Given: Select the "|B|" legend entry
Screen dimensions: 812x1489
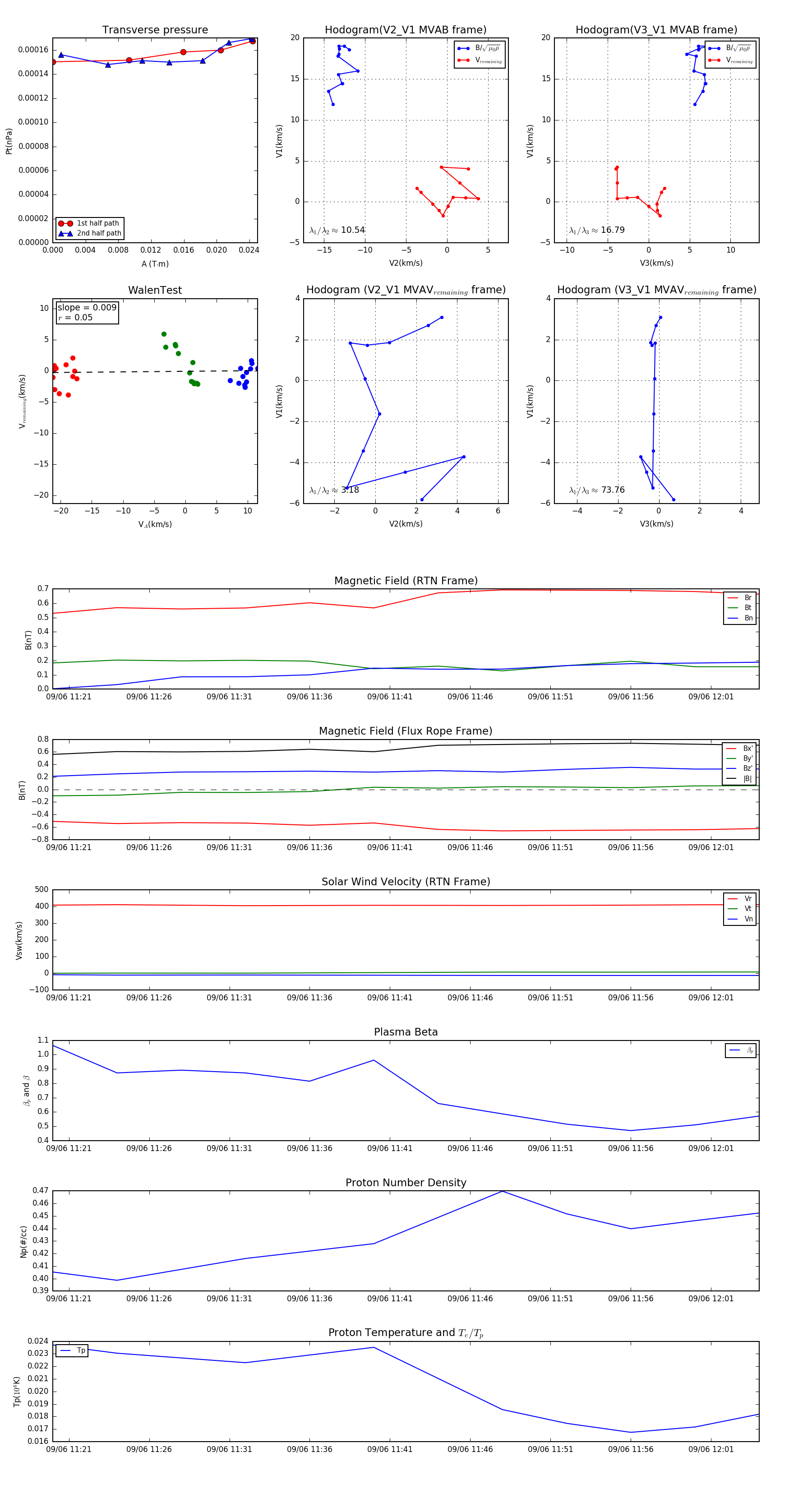Looking at the screenshot, I should [739, 779].
